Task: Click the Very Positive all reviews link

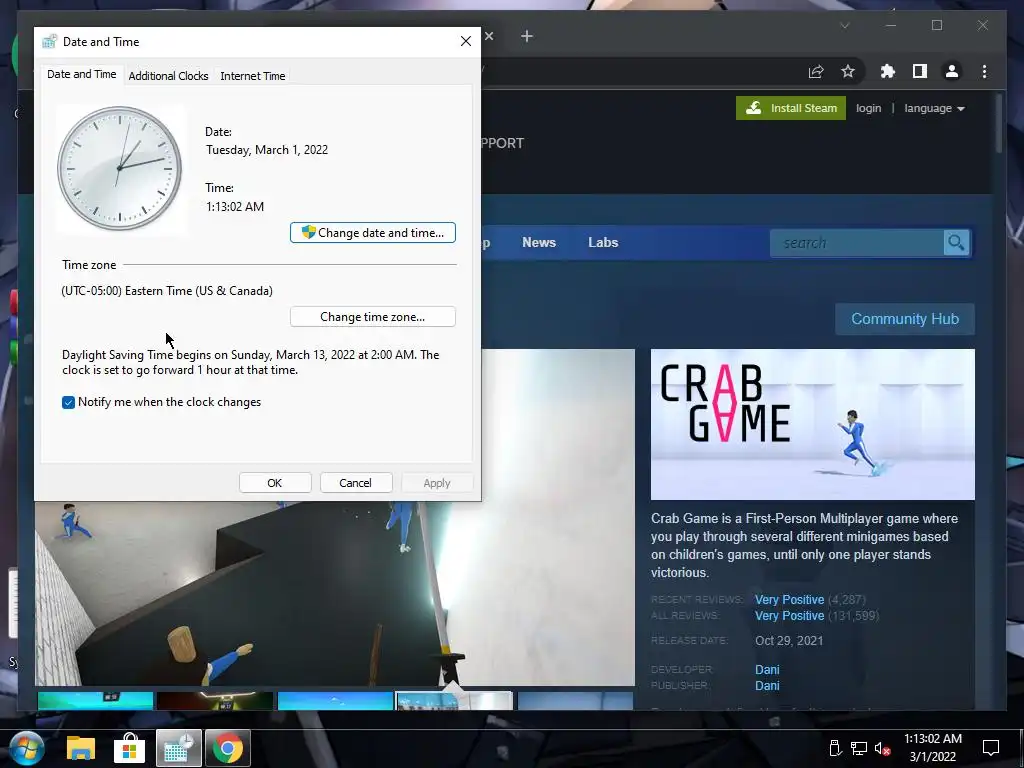Action: click(x=790, y=616)
